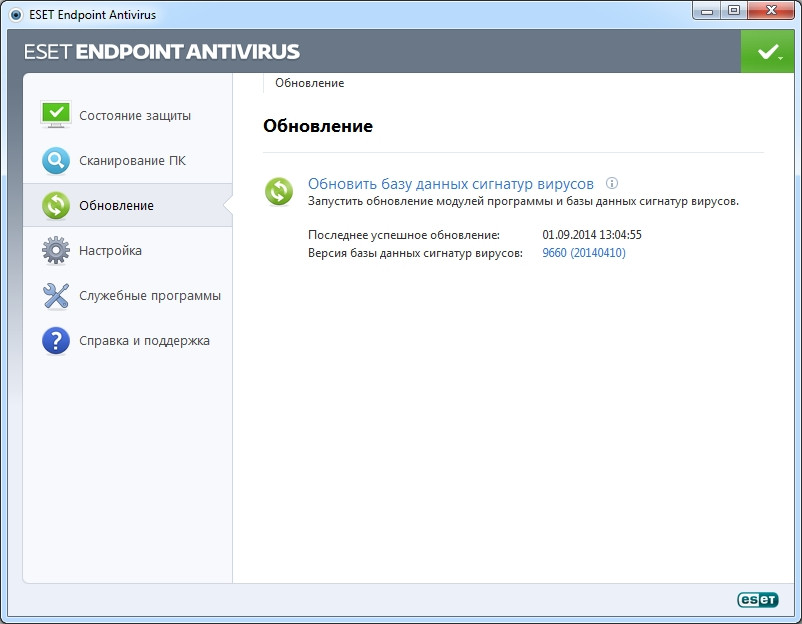Click the Версия базы данных сигнатур вирусов label
Screen dimensions: 802x624
[x=415, y=253]
